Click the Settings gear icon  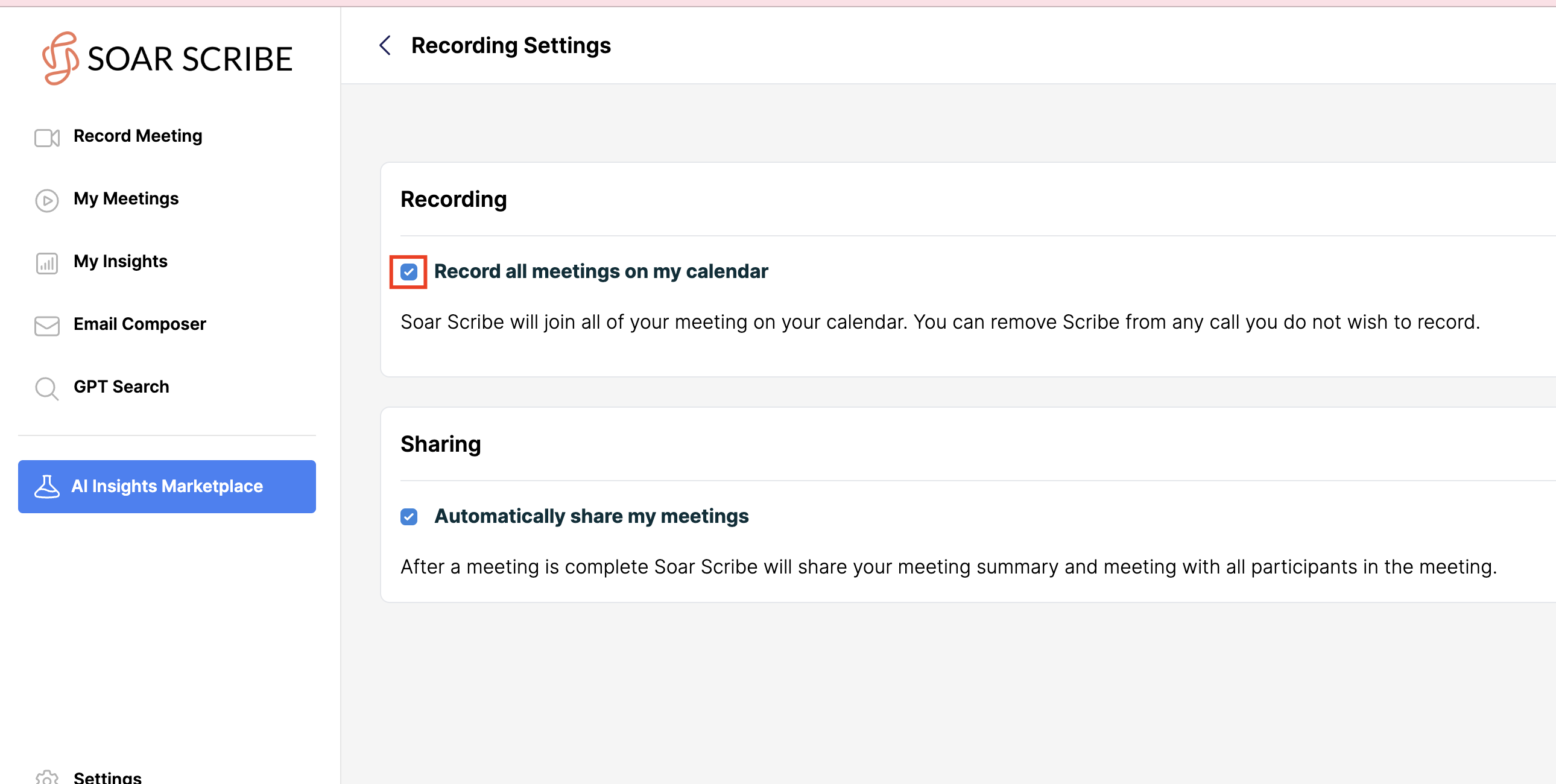click(x=46, y=777)
